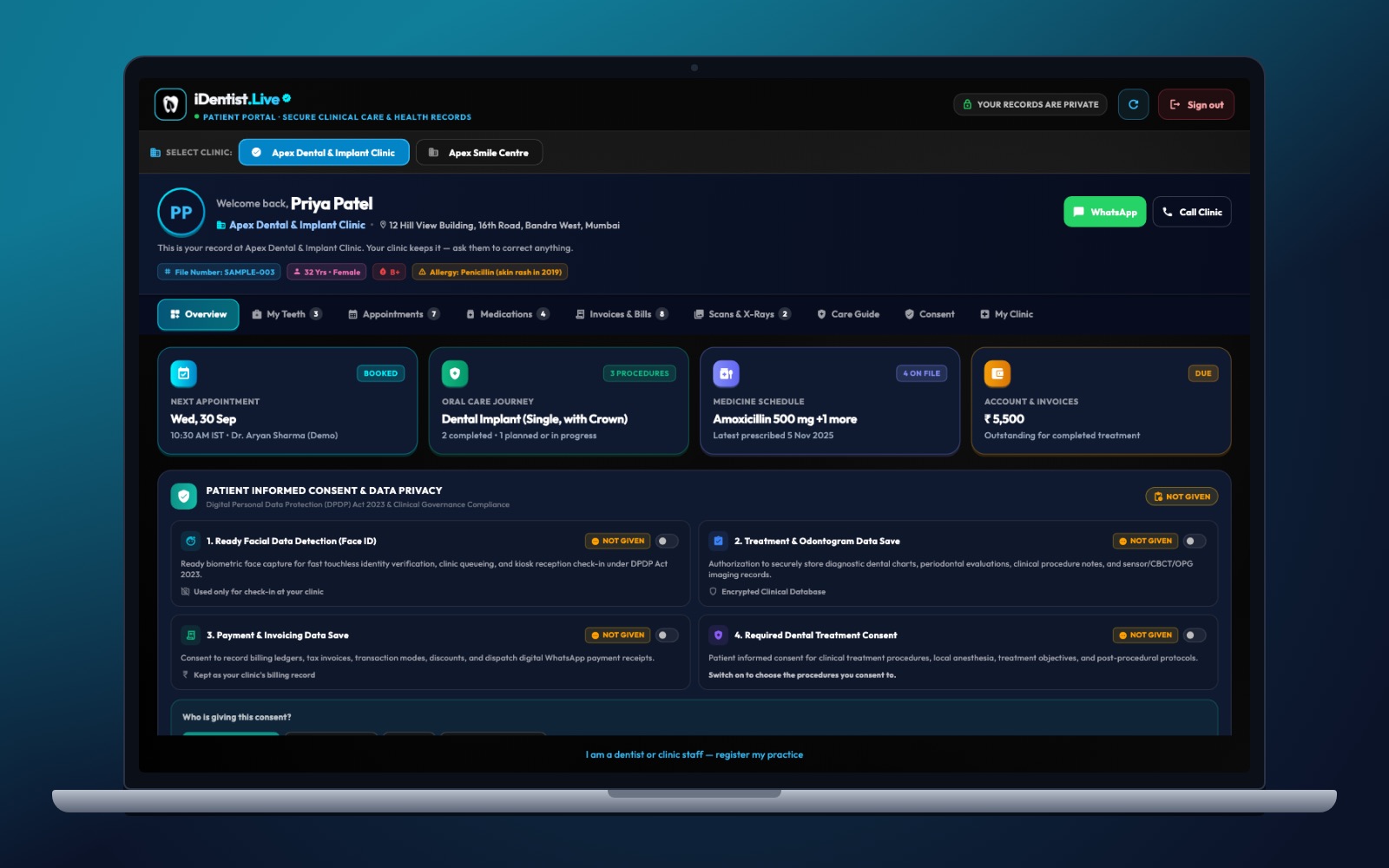Image resolution: width=1389 pixels, height=868 pixels.
Task: Switch to the Invoices & Bills tab
Action: coord(621,314)
